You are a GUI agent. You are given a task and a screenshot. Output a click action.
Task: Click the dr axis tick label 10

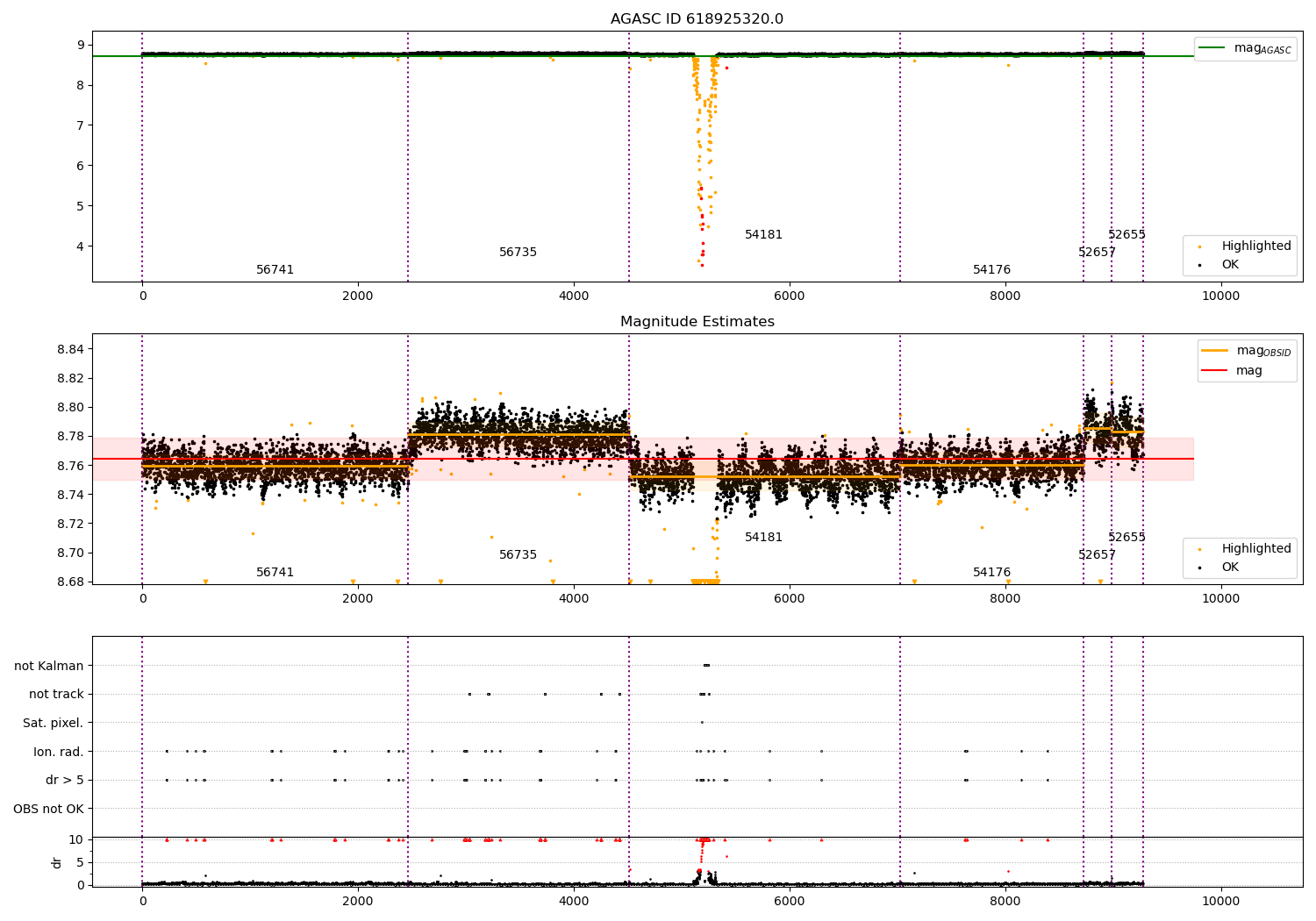pos(76,839)
